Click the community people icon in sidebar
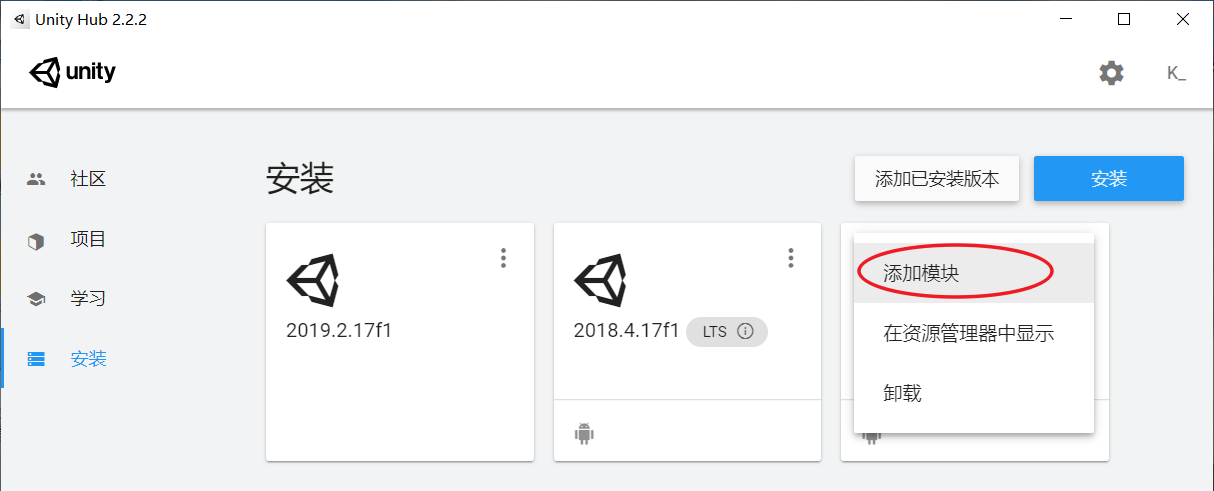The image size is (1214, 491). [x=36, y=179]
